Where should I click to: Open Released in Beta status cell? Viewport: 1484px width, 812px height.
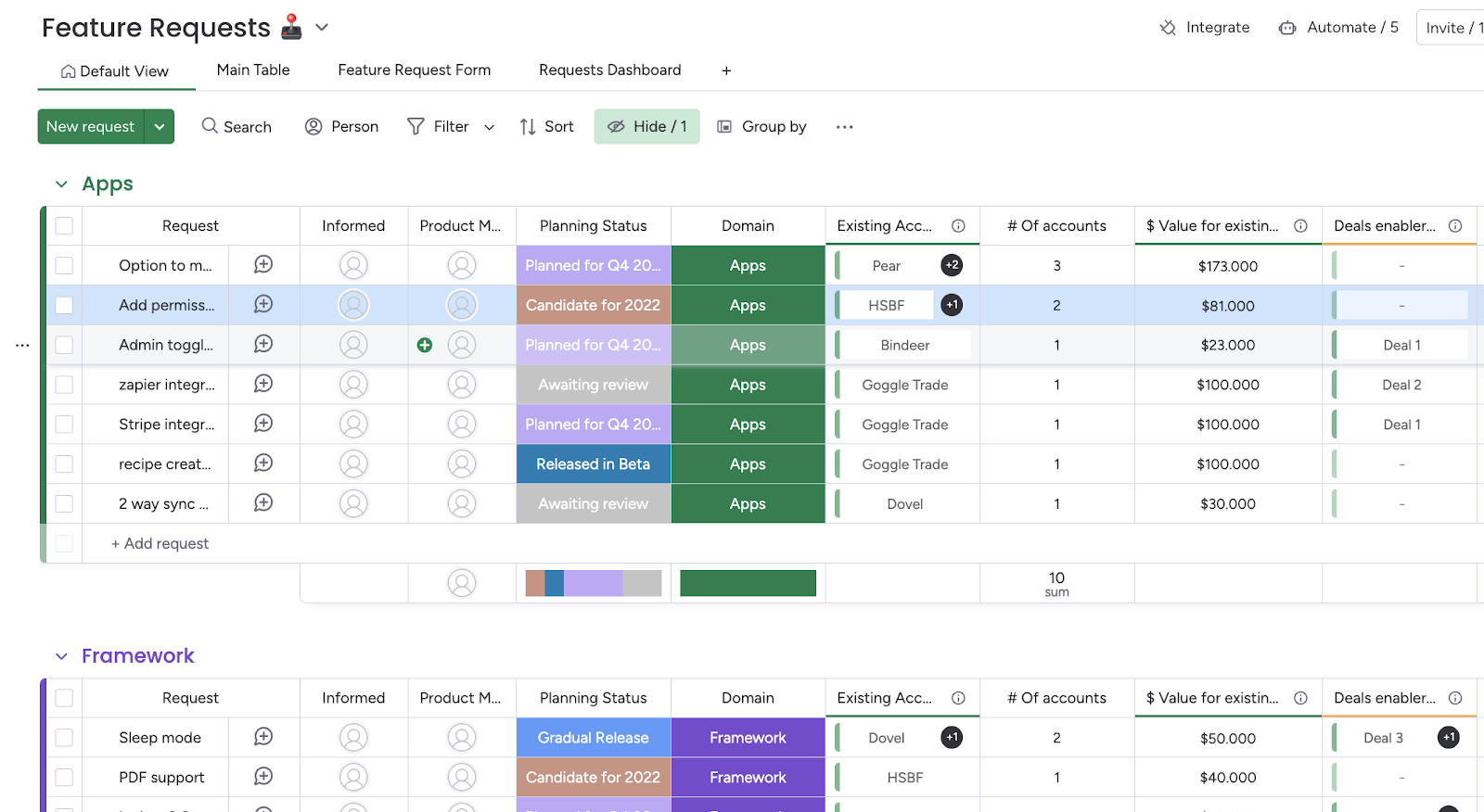594,463
